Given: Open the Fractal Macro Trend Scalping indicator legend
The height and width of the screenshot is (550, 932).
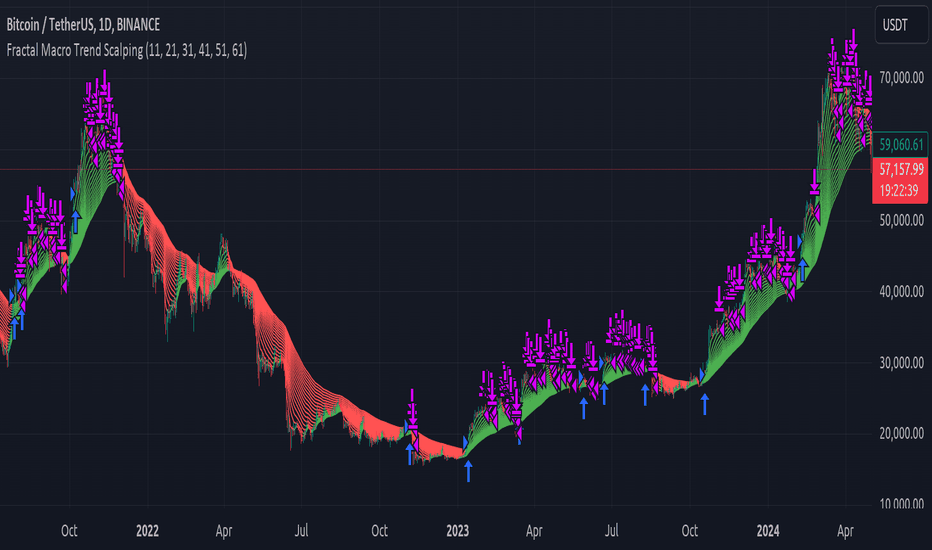Looking at the screenshot, I should 126,51.
